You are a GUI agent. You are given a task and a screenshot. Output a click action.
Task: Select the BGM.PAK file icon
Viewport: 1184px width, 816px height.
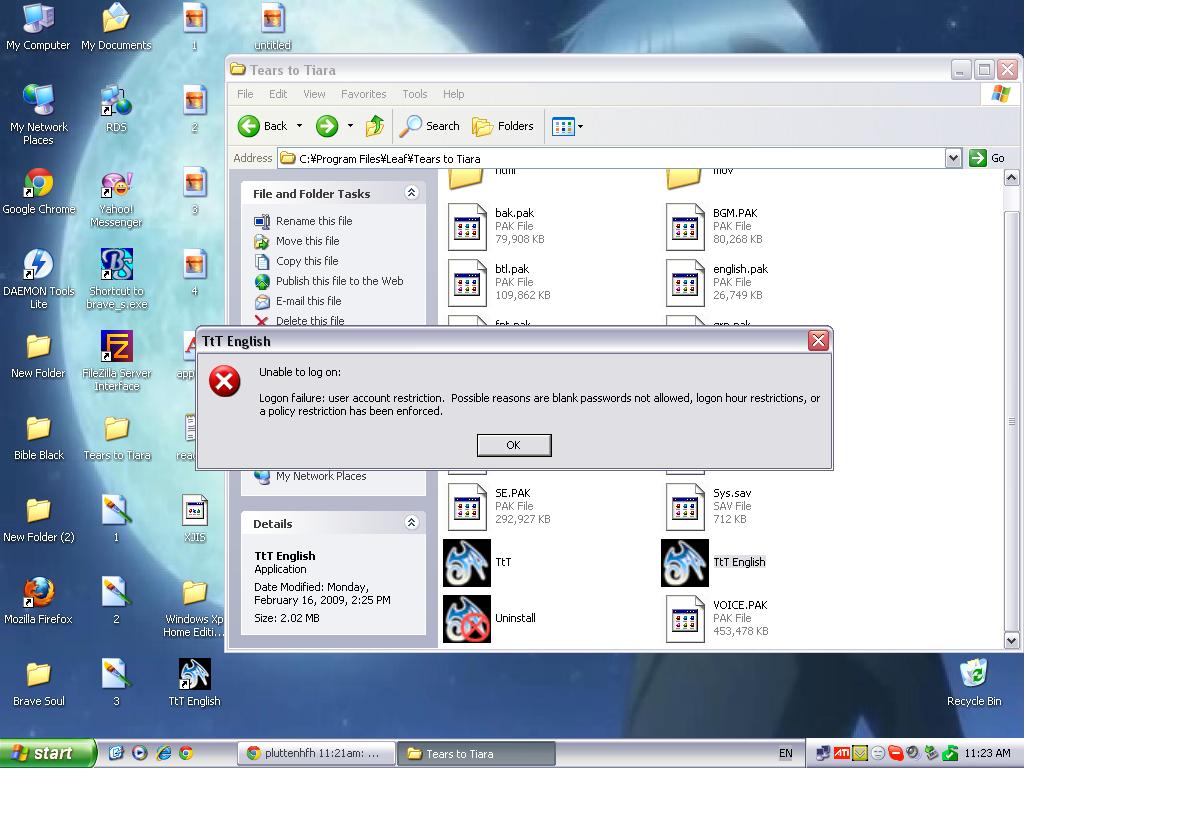pyautogui.click(x=685, y=226)
